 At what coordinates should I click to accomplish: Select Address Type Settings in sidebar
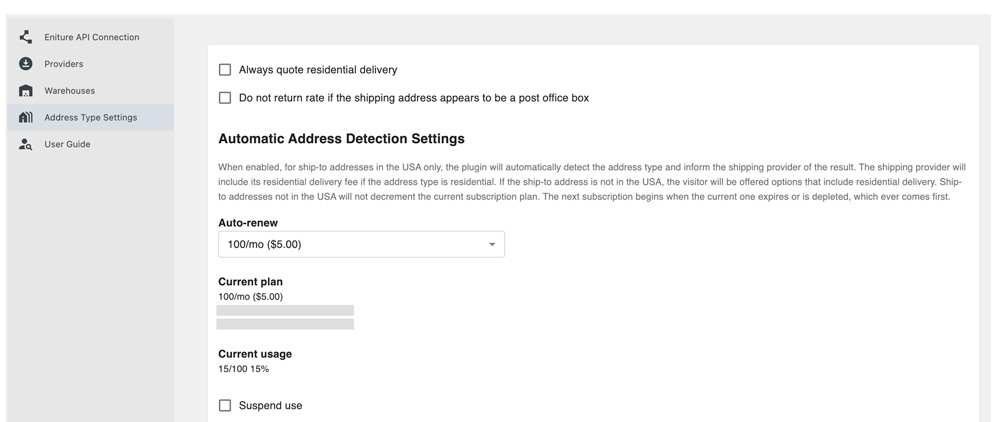point(91,117)
